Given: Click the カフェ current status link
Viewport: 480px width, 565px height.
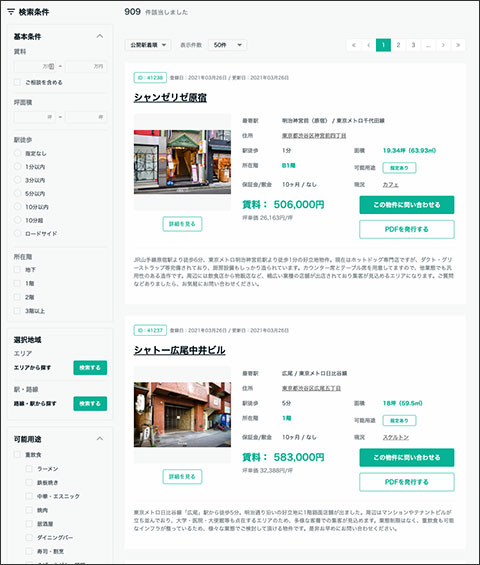Looking at the screenshot, I should pyautogui.click(x=391, y=184).
